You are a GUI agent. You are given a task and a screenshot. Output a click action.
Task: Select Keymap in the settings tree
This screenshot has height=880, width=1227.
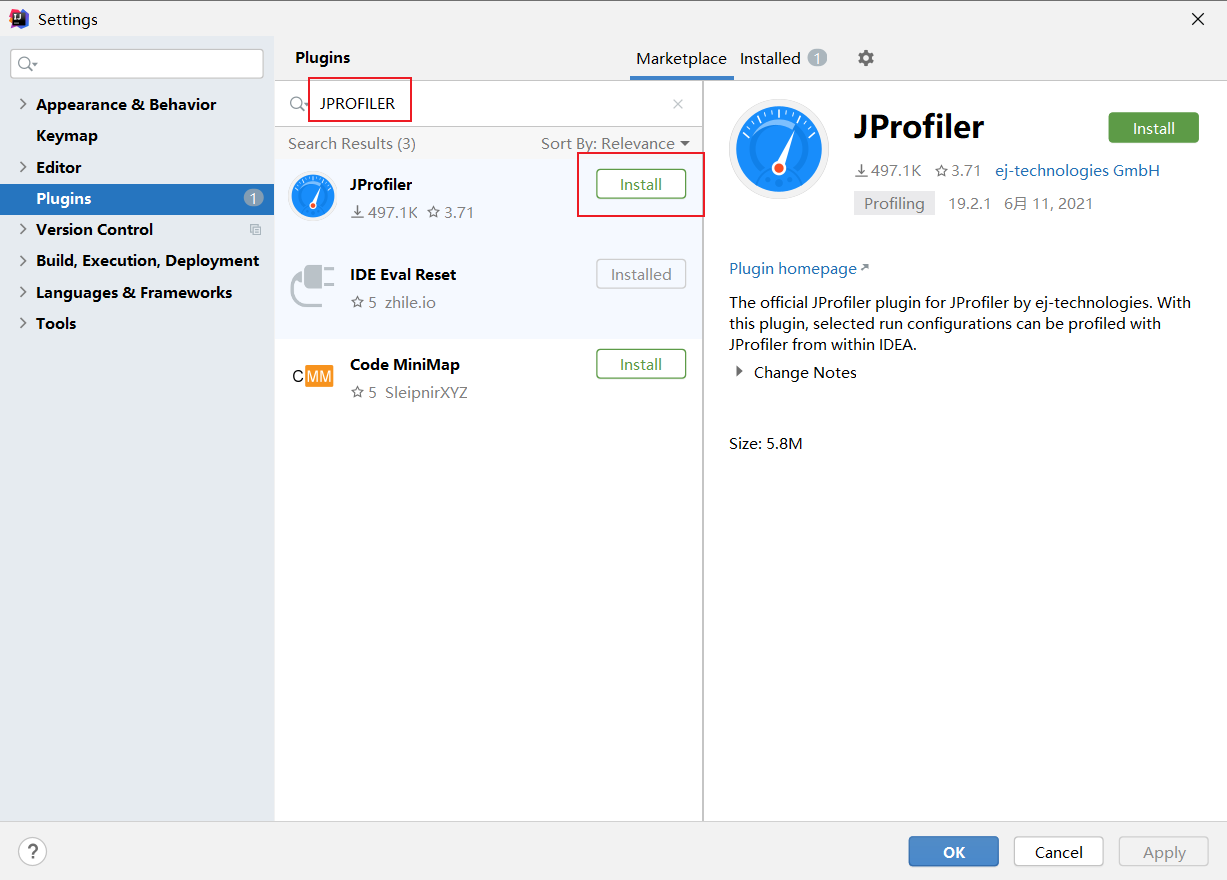click(x=67, y=136)
